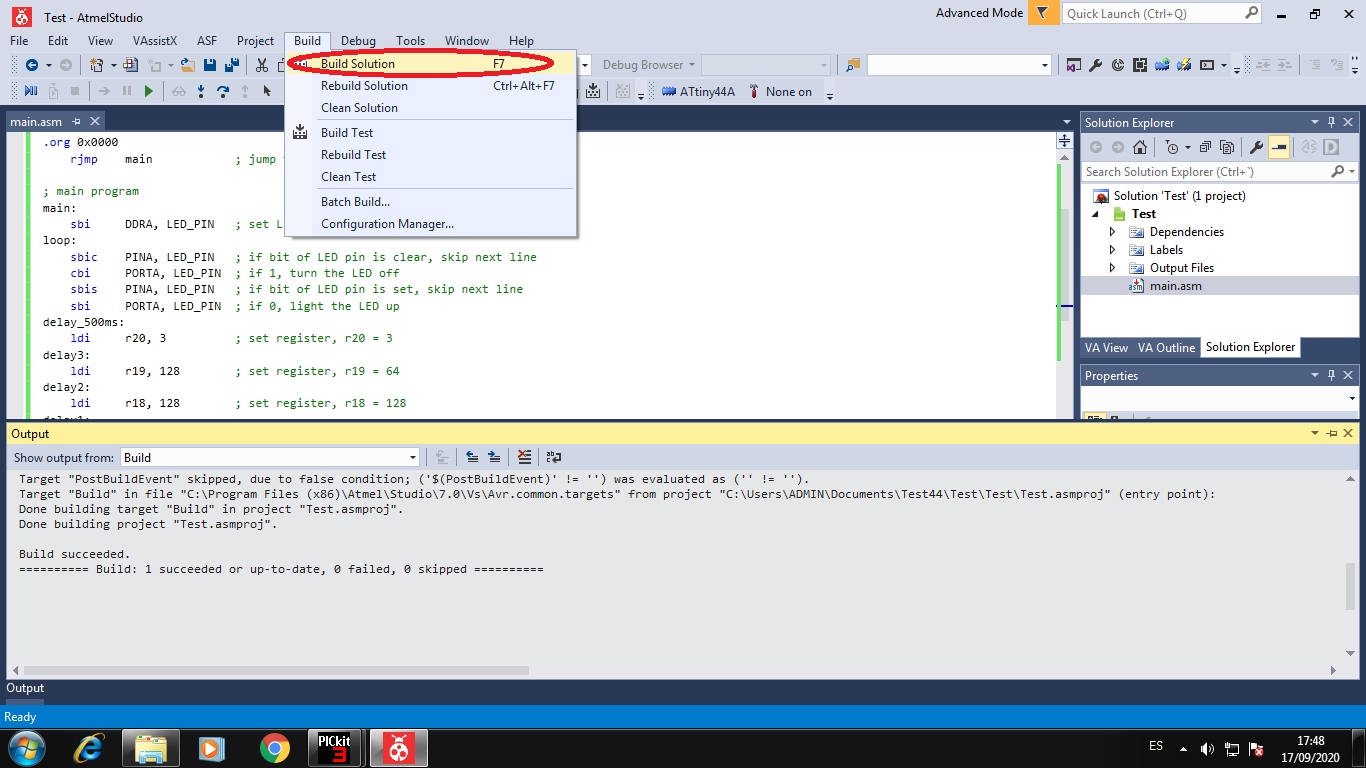
Task: Open the VAssistX menu
Action: pos(155,41)
